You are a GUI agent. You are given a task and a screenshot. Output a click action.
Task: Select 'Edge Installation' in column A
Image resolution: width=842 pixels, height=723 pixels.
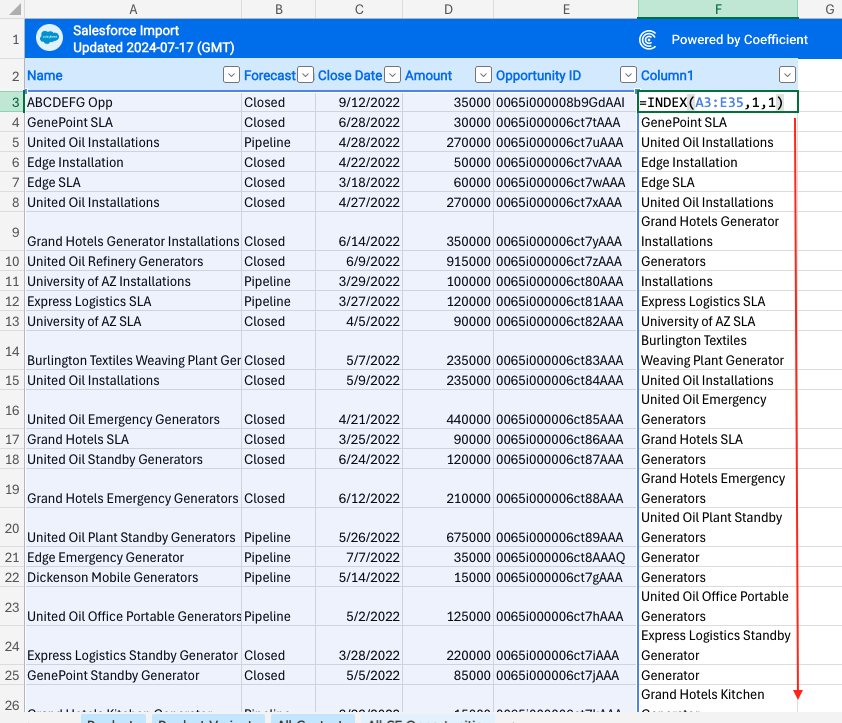pyautogui.click(x=133, y=162)
